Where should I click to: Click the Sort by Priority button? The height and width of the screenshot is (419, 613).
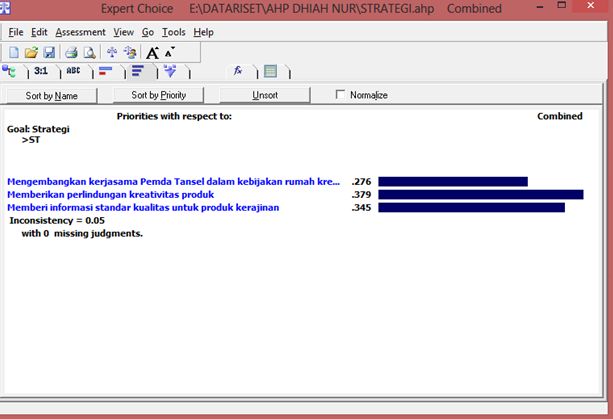158,95
